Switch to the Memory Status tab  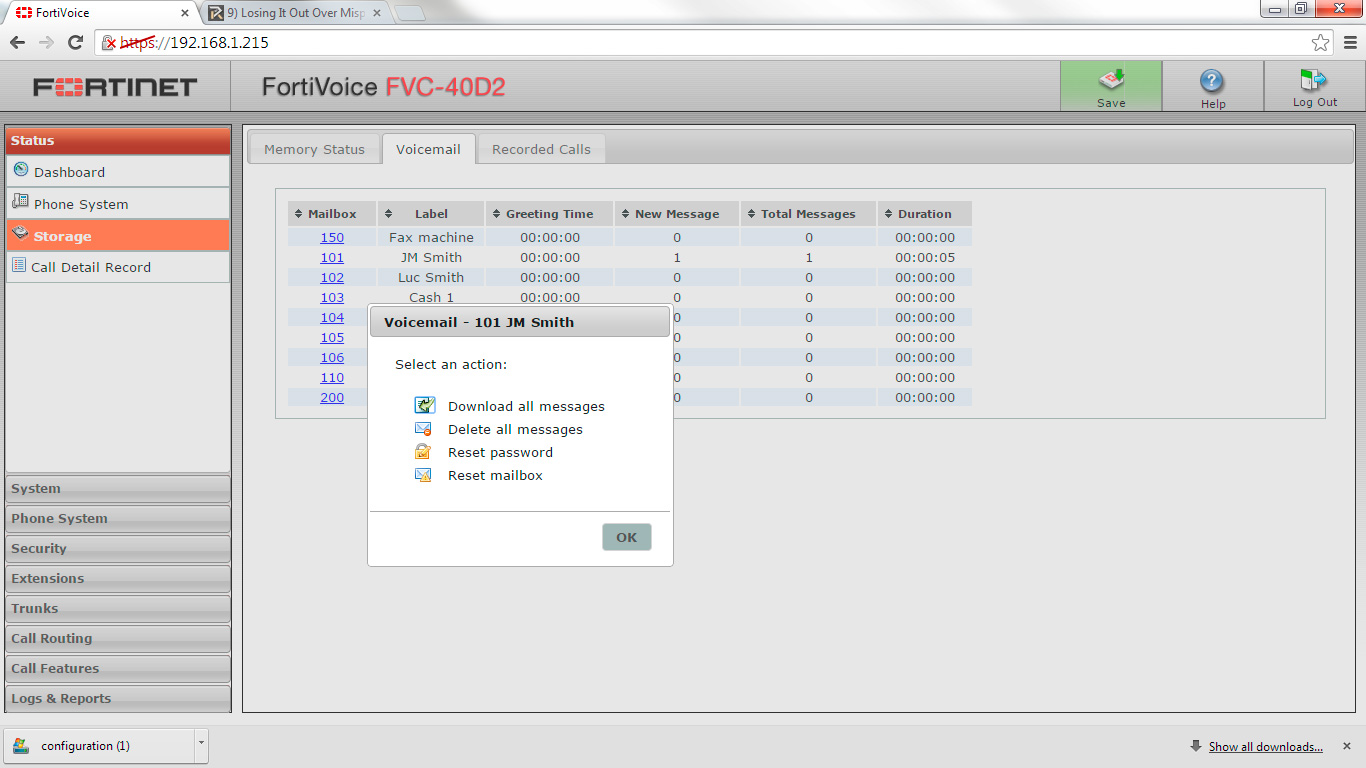pyautogui.click(x=314, y=149)
